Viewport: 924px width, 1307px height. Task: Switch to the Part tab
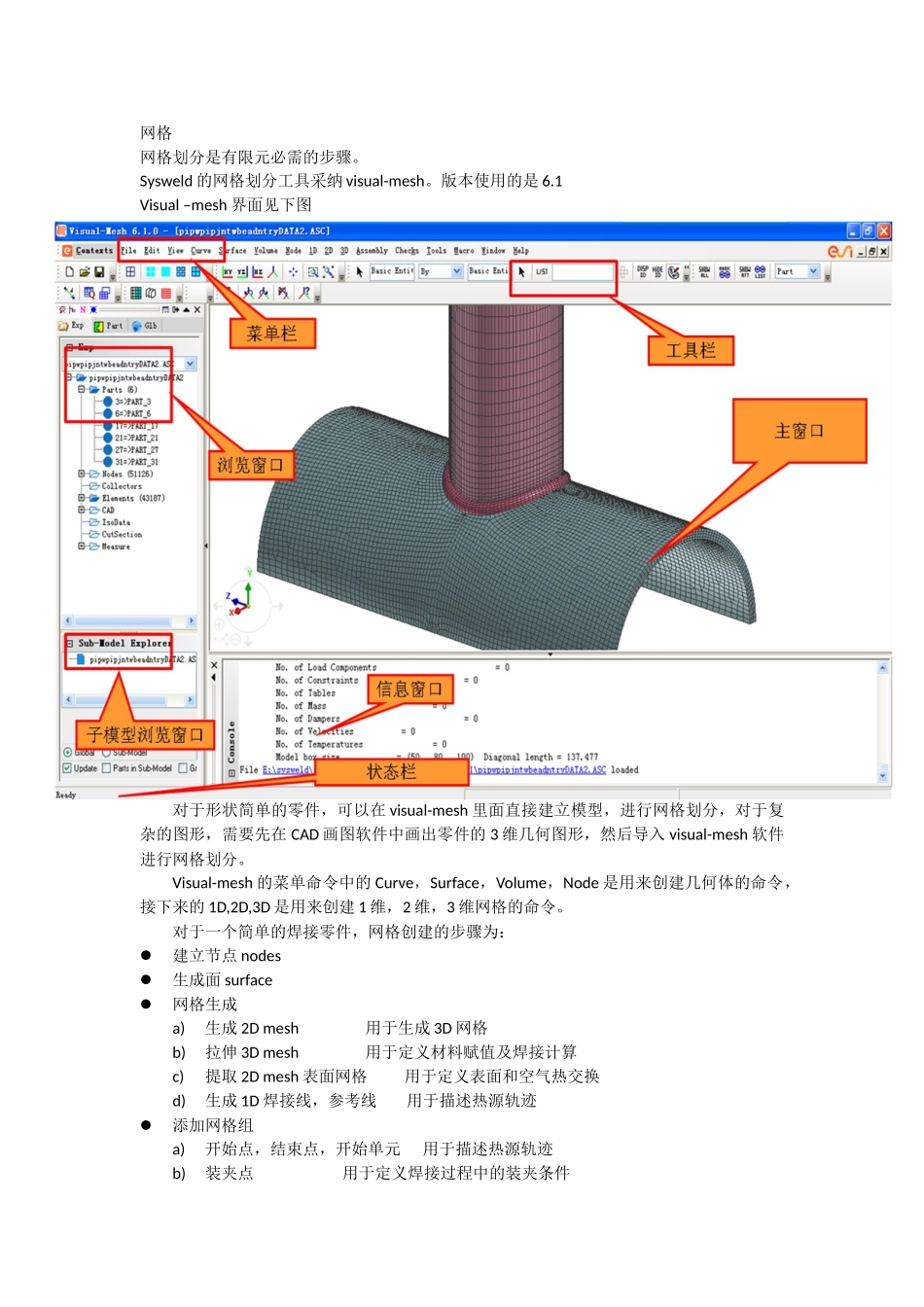[x=108, y=326]
